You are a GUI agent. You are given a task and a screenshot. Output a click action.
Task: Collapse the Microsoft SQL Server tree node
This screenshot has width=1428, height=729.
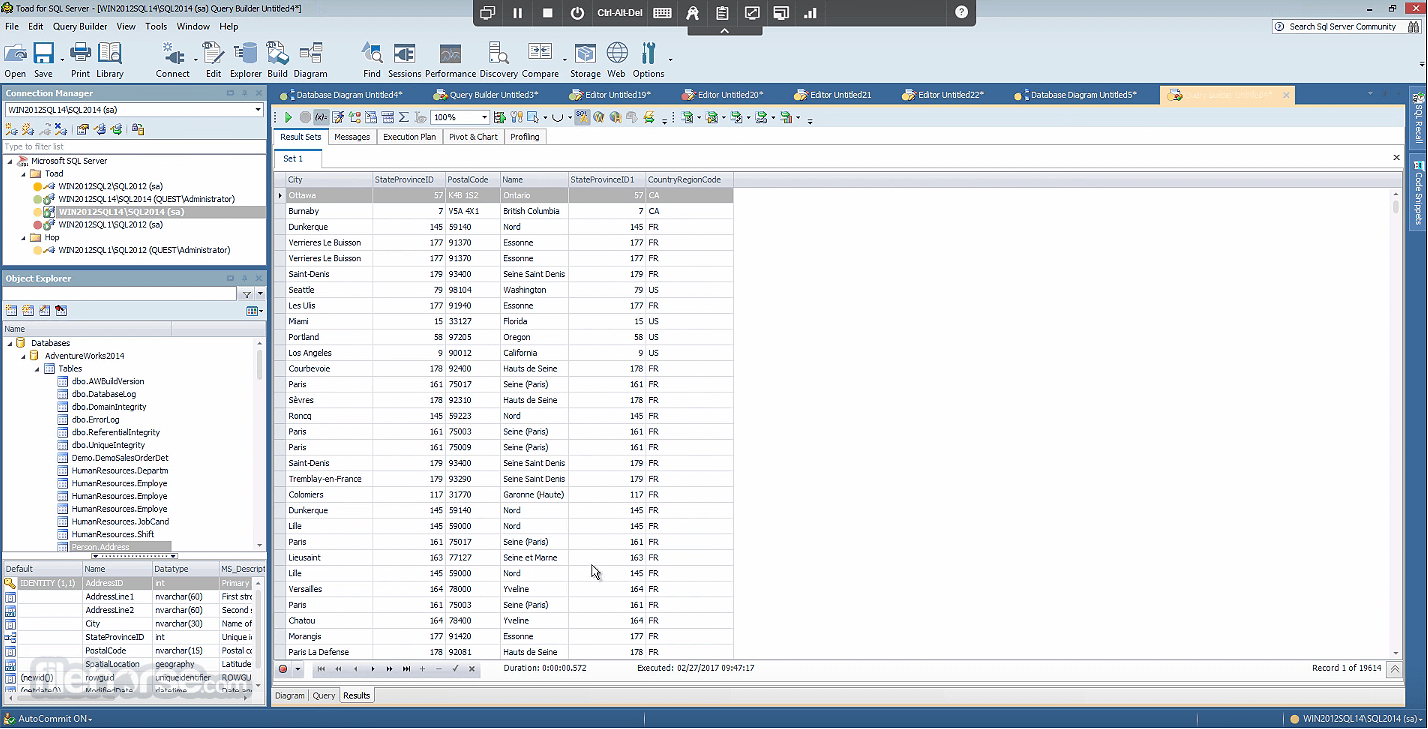pos(10,161)
